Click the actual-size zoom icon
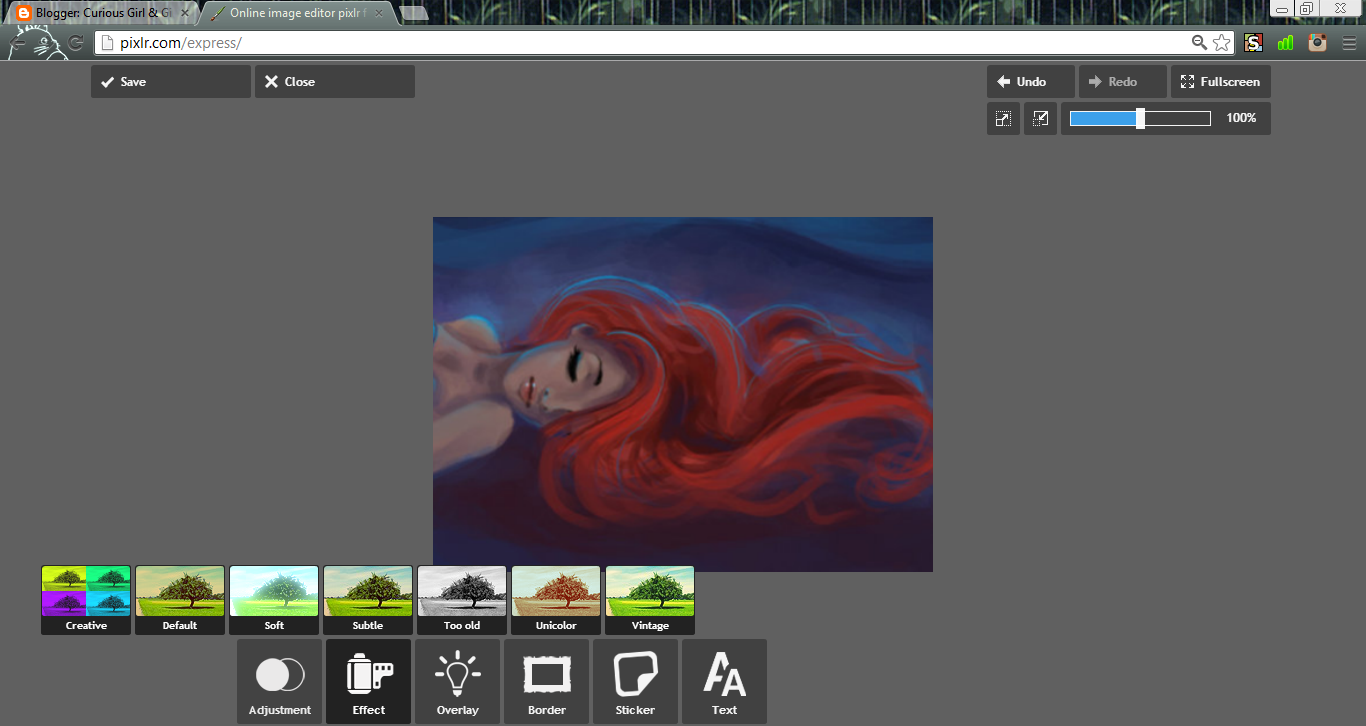This screenshot has width=1366, height=726. coord(1040,118)
